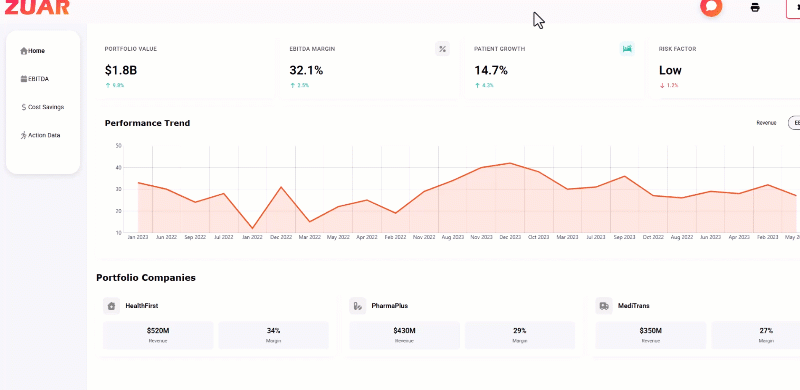Click the PharmaPlus pills icon
Image resolution: width=800 pixels, height=390 pixels.
coord(358,306)
